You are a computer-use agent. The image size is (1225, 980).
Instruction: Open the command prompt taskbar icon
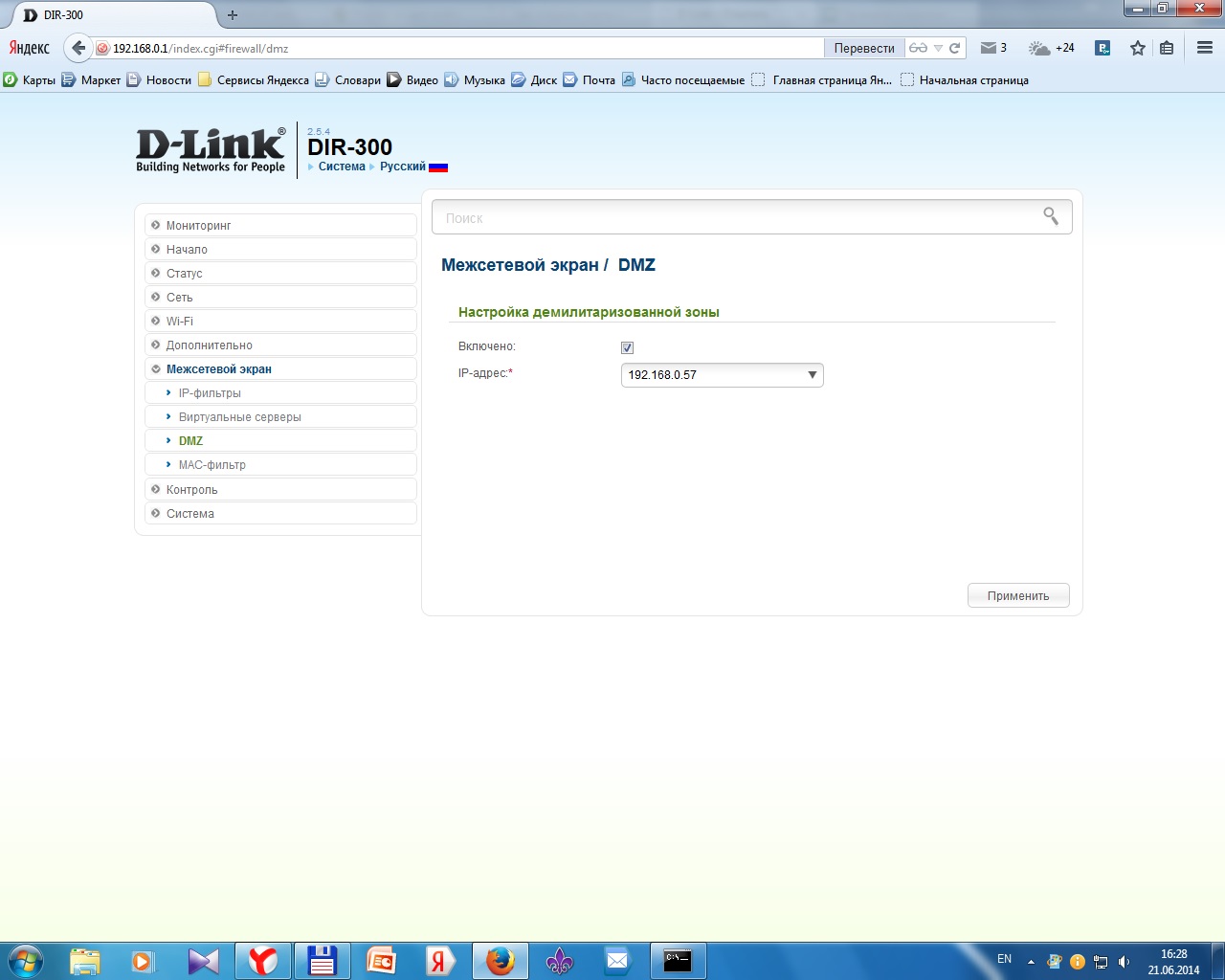tap(678, 961)
